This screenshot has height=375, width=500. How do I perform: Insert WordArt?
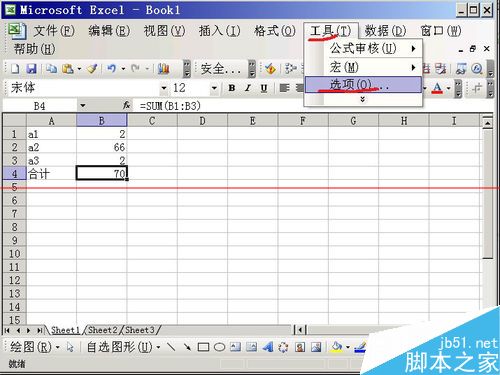point(268,347)
